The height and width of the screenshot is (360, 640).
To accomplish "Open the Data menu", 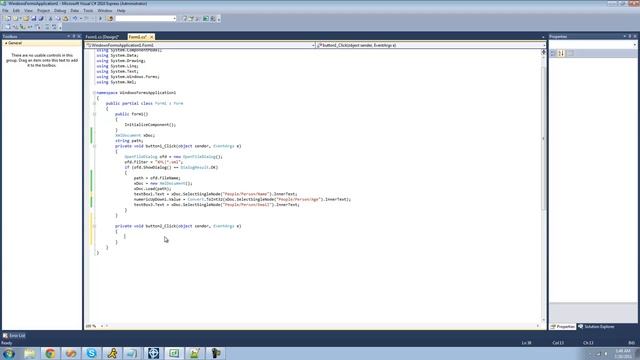I will (x=75, y=11).
